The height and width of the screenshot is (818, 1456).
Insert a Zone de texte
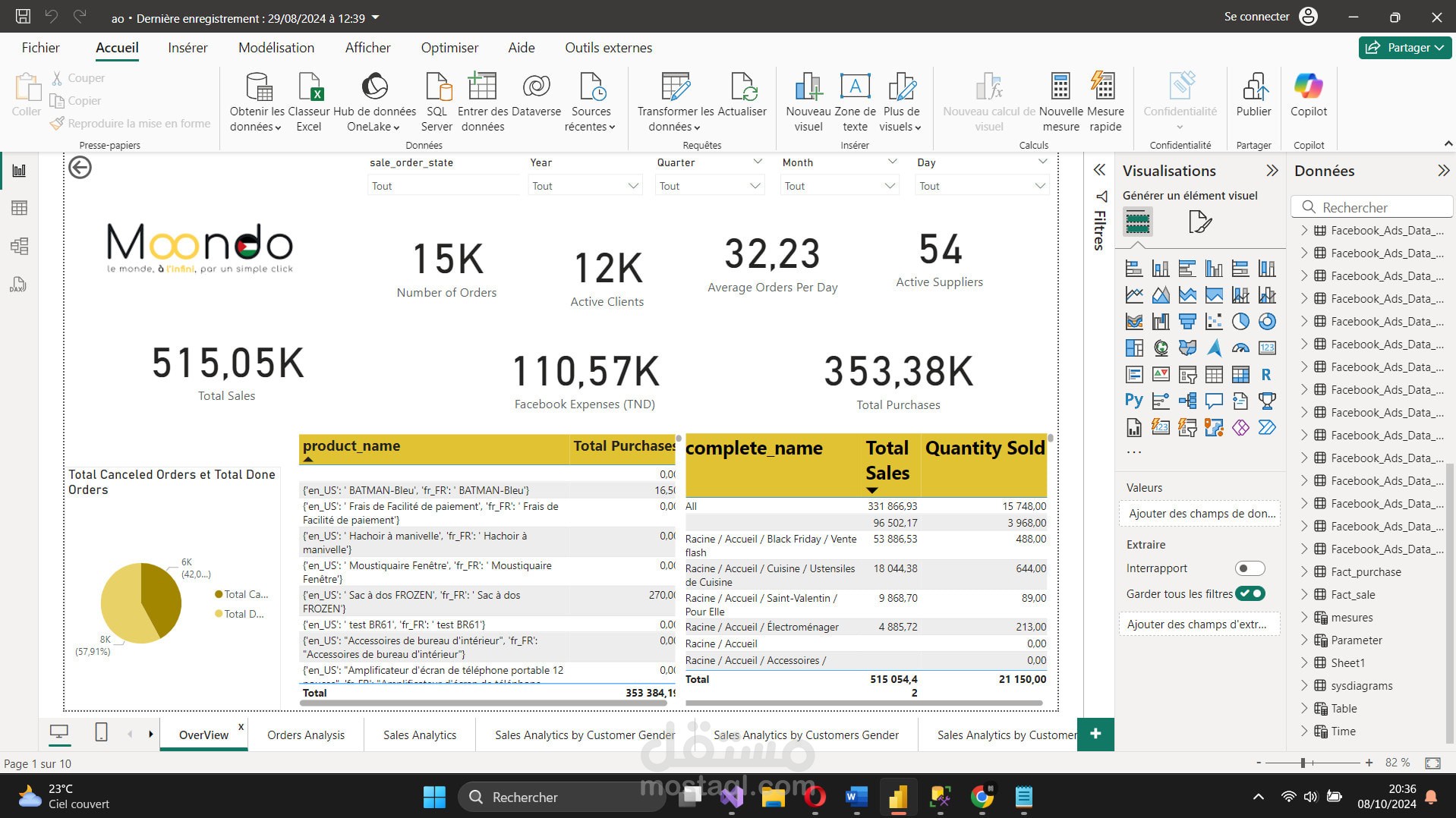point(855,102)
